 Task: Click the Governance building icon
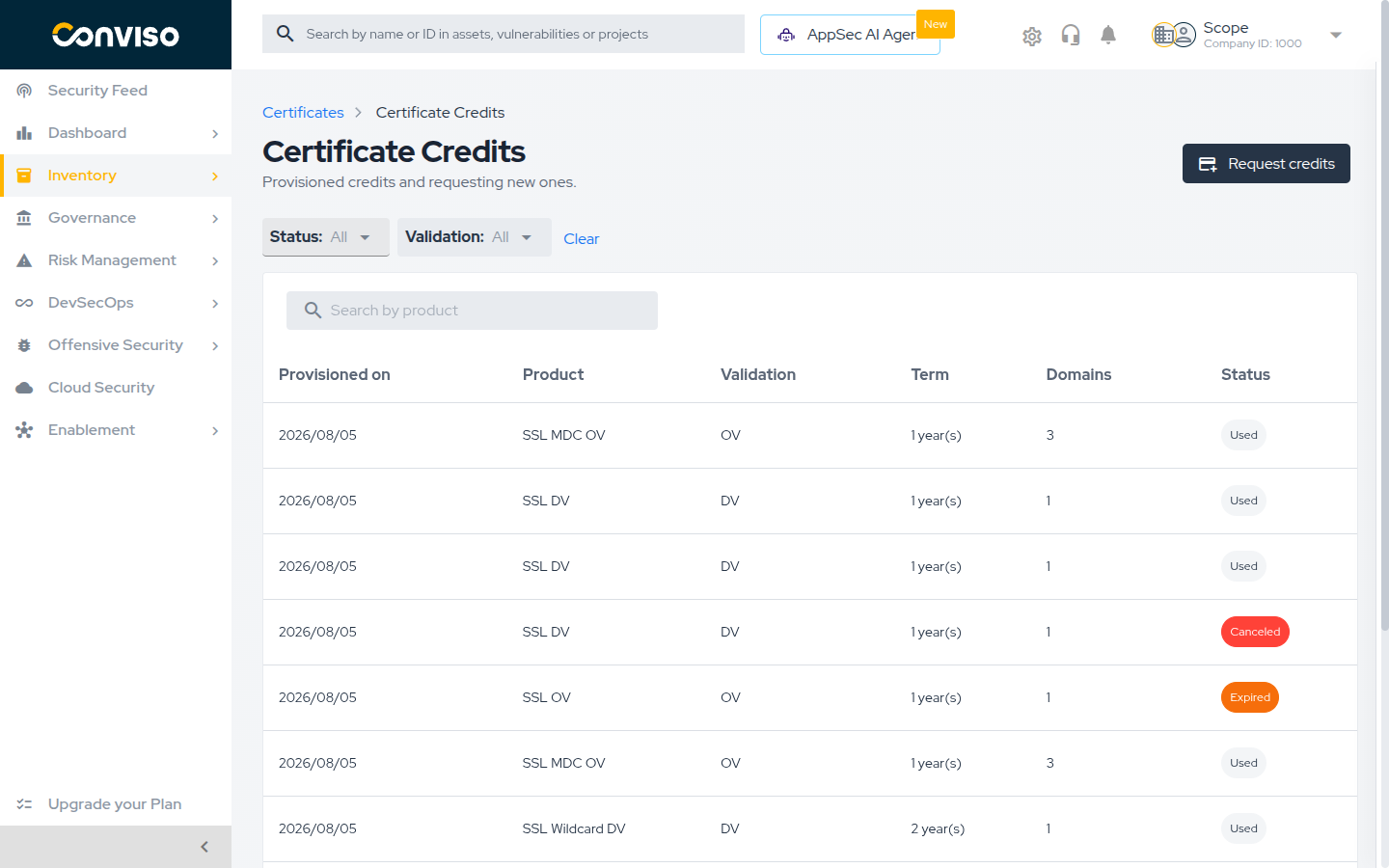tap(24, 218)
